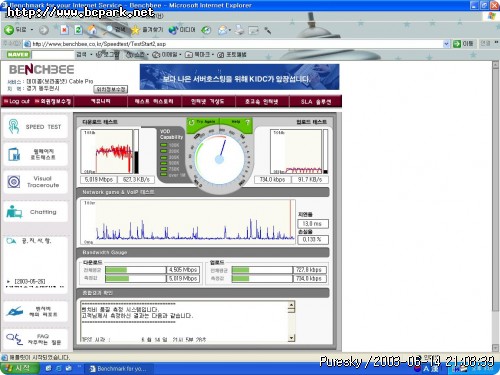Viewport: 500px width, 375px height.
Task: Open the Favorites star toolbar button
Action: [x=147, y=30]
